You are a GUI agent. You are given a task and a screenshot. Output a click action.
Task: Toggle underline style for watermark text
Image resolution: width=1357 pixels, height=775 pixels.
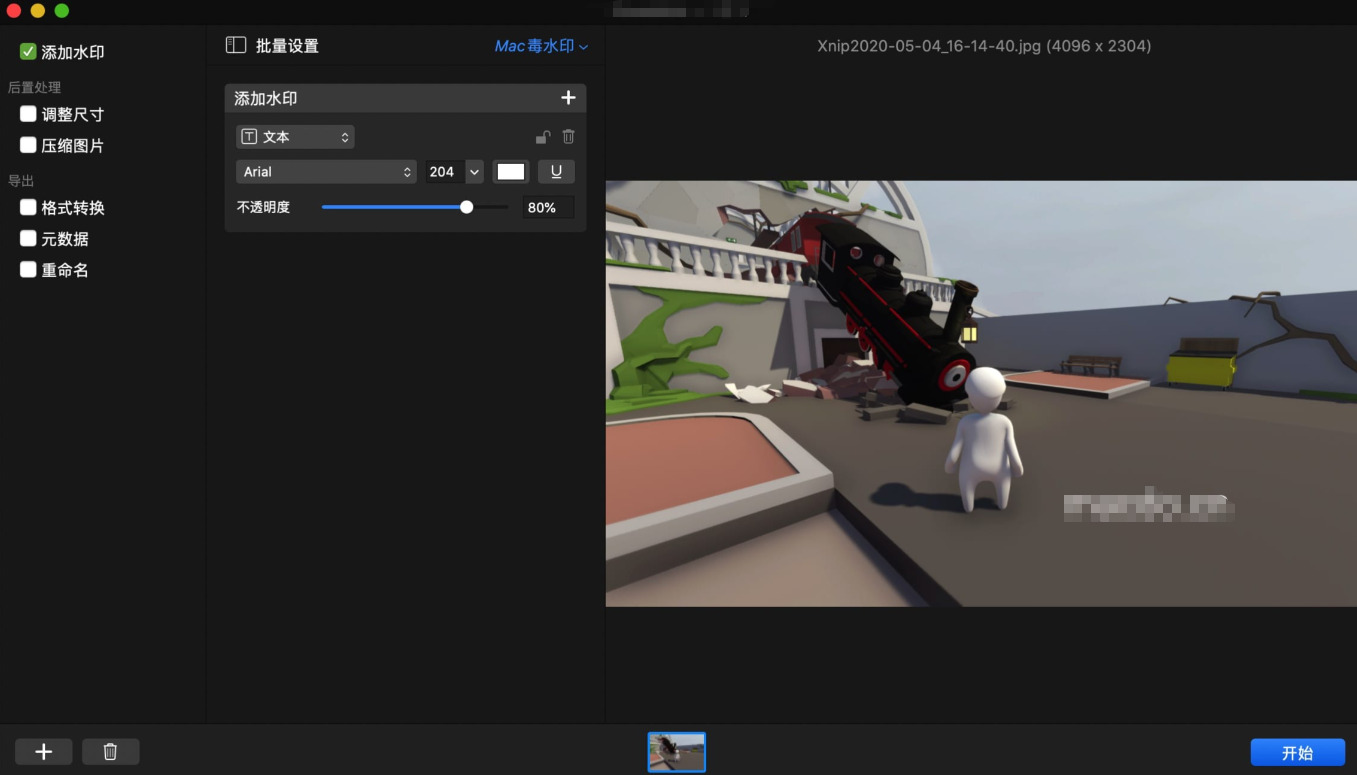point(556,172)
